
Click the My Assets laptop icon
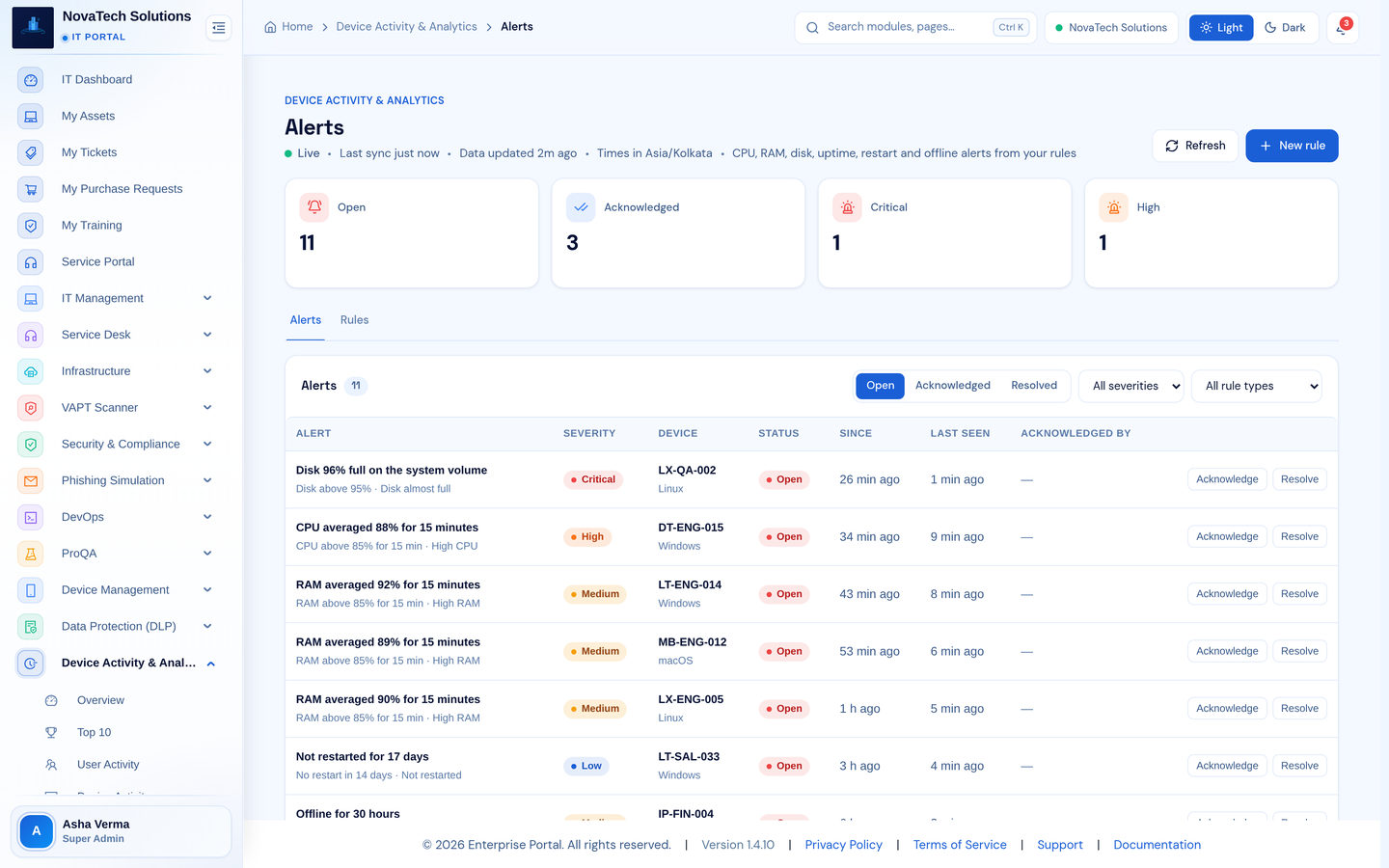tap(31, 117)
